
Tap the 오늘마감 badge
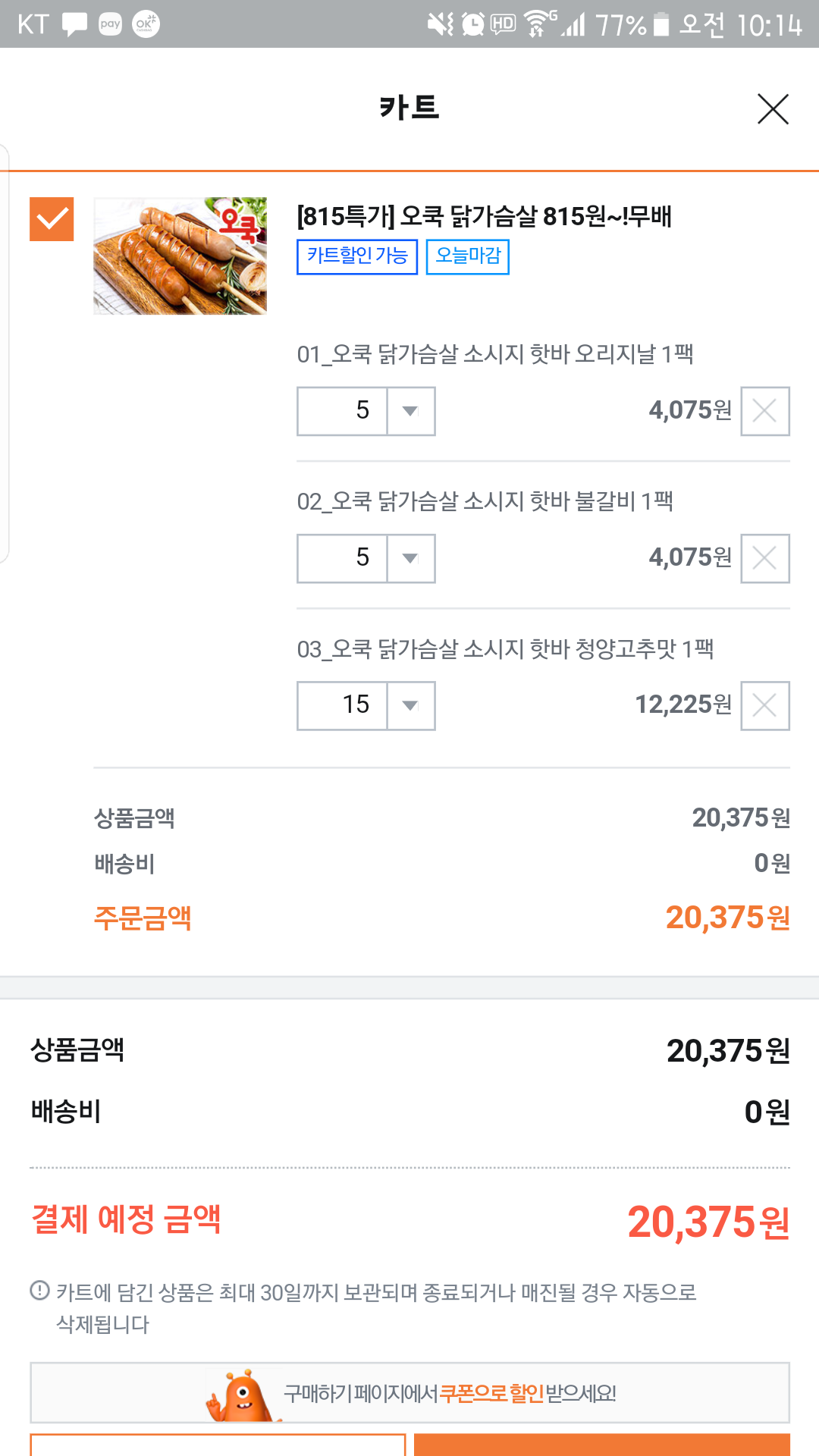point(467,256)
